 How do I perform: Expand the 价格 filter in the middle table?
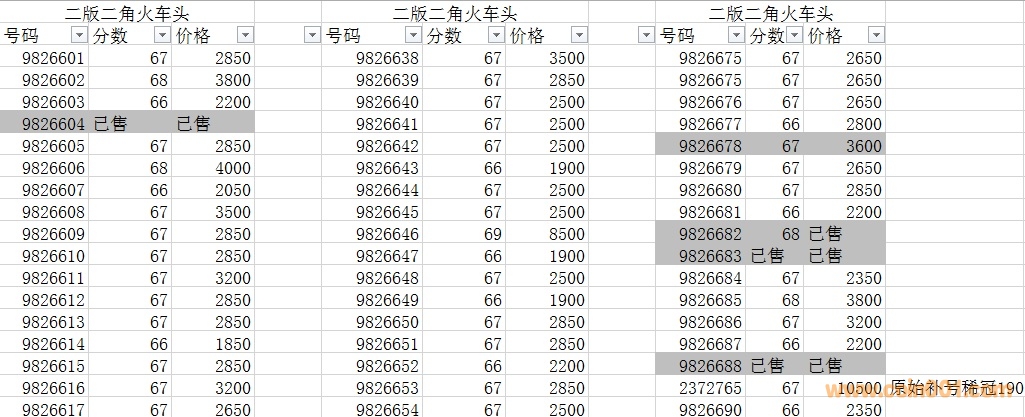(x=578, y=35)
